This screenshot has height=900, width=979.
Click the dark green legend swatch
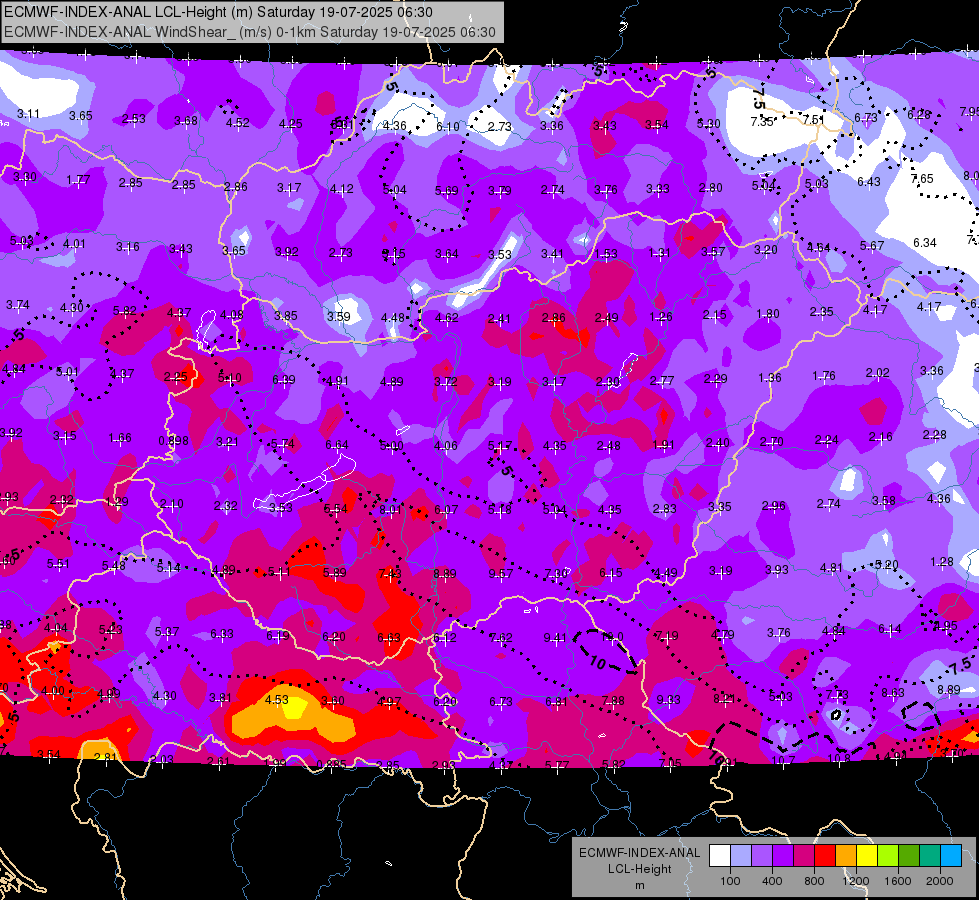[908, 856]
